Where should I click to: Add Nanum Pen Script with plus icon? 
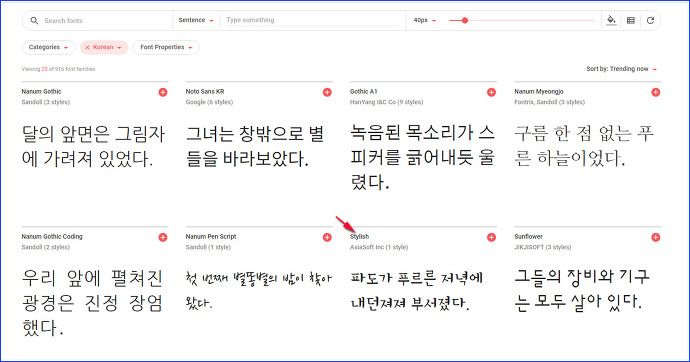(327, 237)
